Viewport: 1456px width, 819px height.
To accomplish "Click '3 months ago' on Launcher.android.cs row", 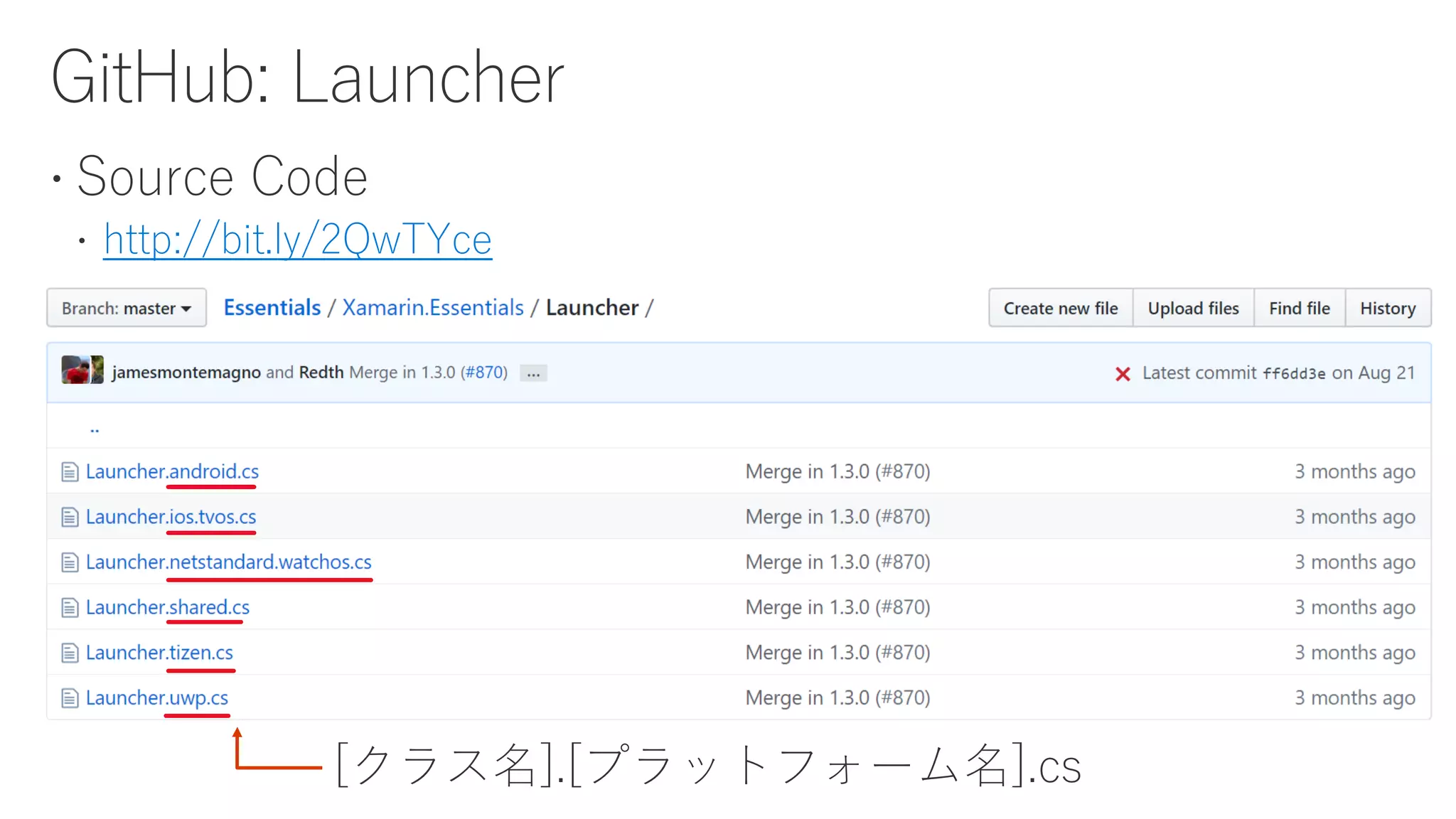I will pyautogui.click(x=1354, y=472).
